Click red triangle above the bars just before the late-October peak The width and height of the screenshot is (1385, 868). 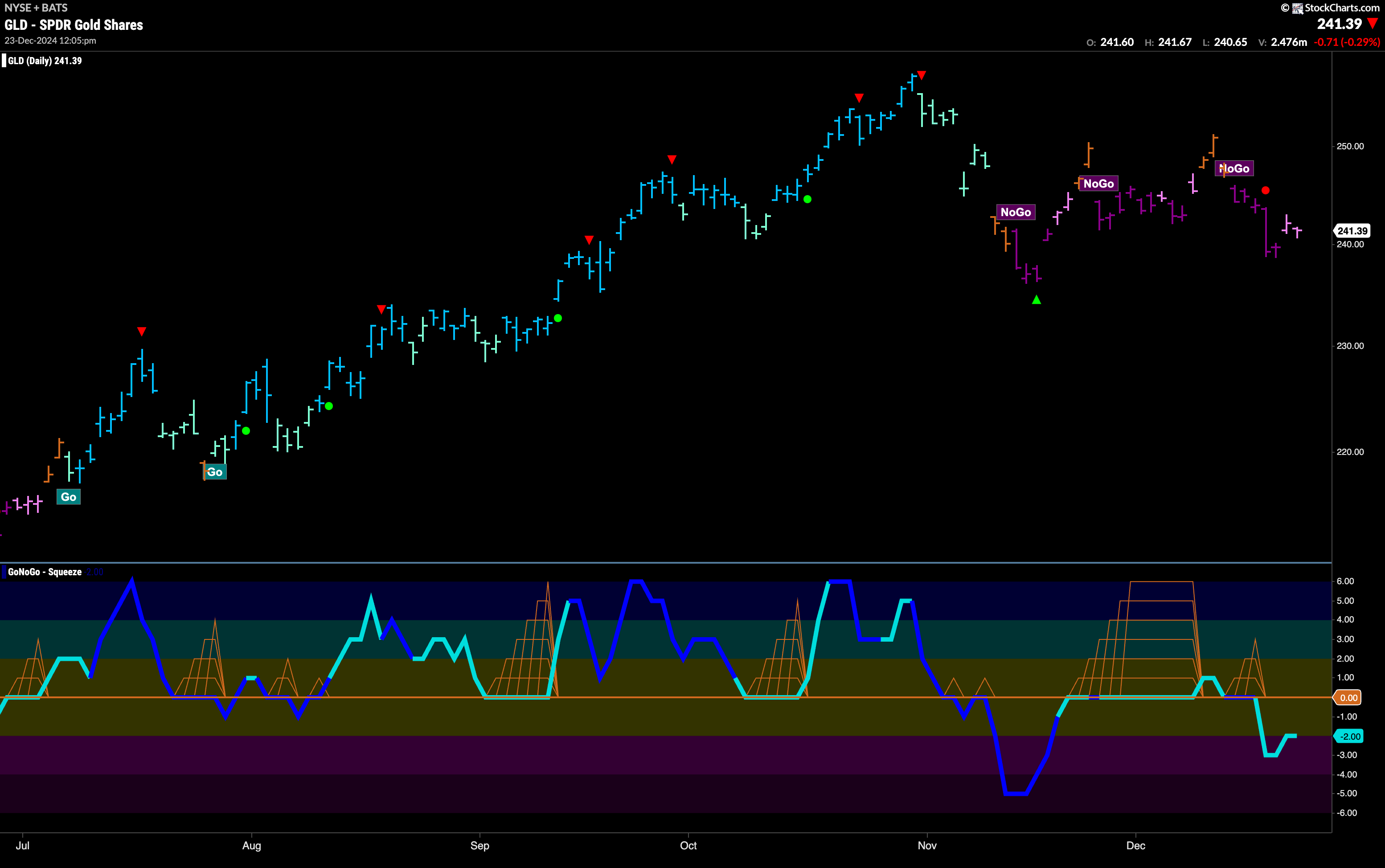pos(859,98)
